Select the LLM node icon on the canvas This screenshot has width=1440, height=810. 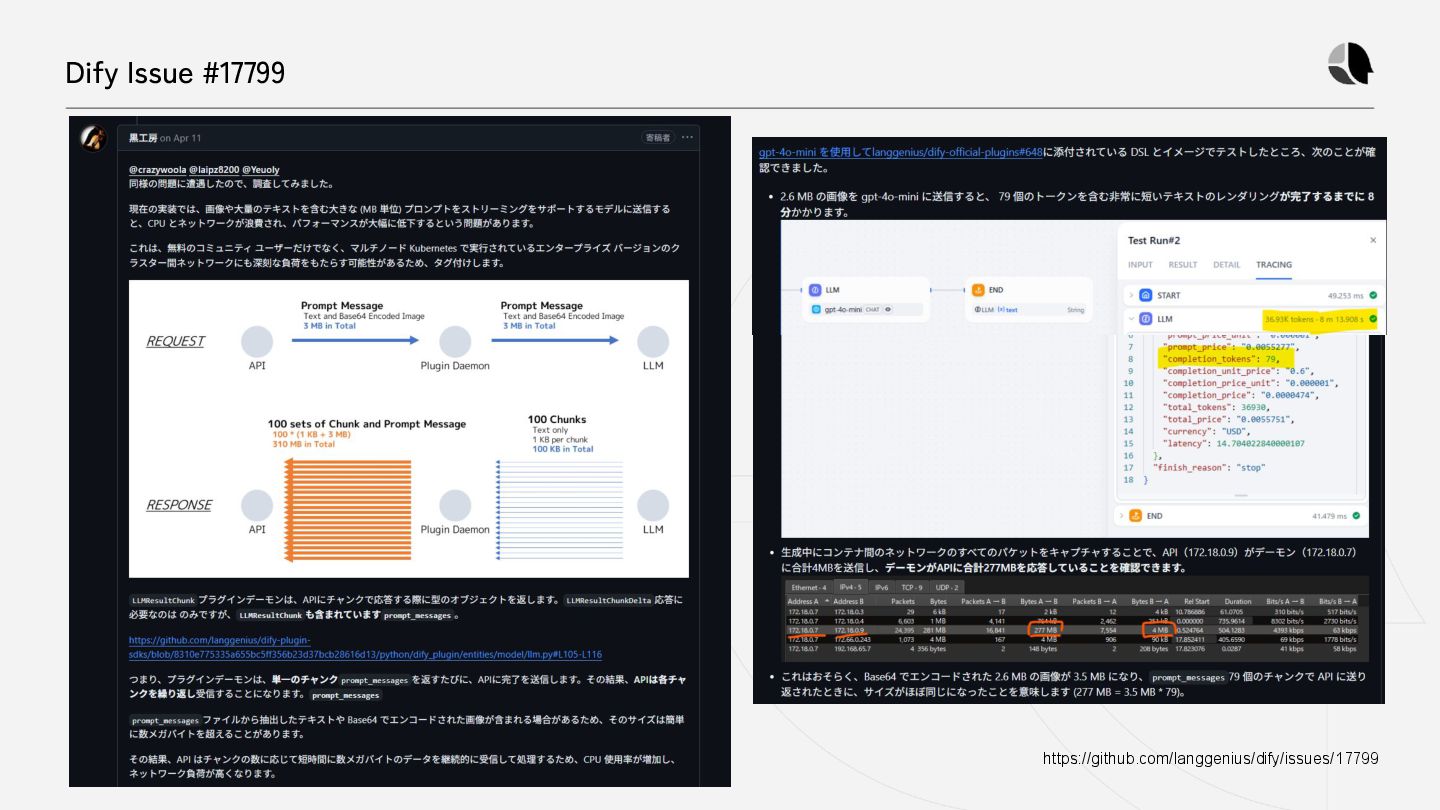coord(815,290)
